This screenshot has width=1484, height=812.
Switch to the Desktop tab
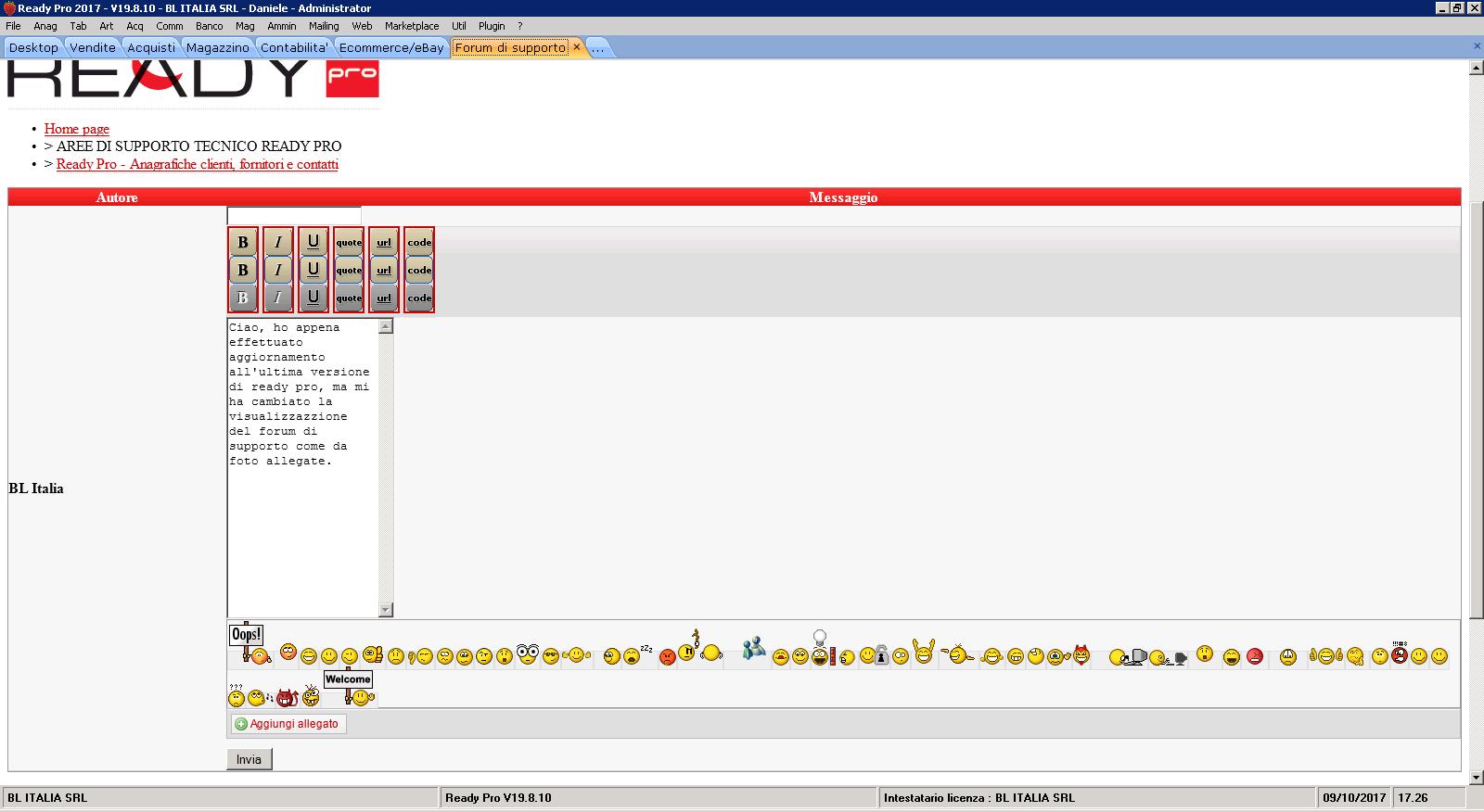pos(33,47)
